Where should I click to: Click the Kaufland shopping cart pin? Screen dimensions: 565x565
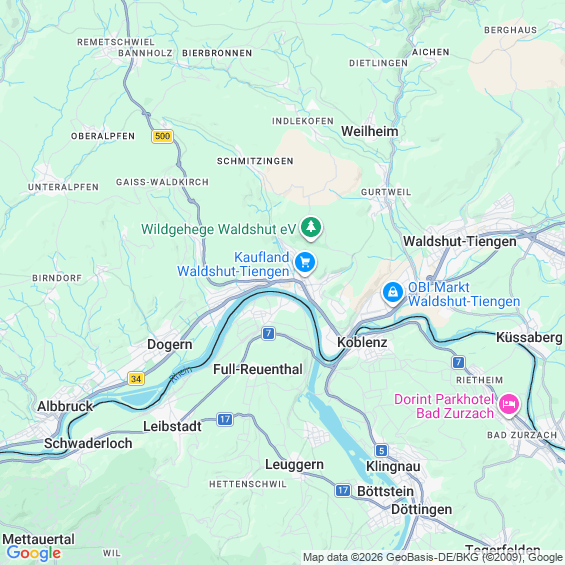pyautogui.click(x=305, y=263)
